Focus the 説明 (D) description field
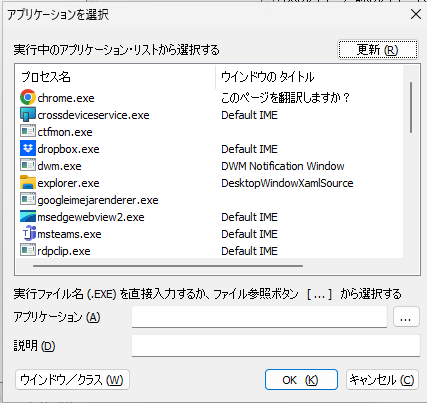 pos(276,346)
